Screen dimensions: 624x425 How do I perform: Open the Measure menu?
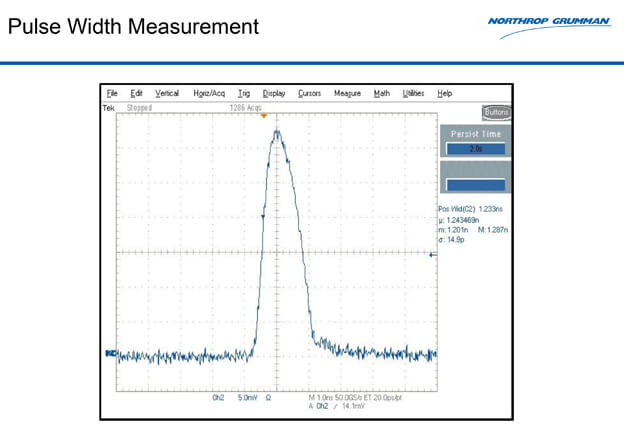(347, 93)
